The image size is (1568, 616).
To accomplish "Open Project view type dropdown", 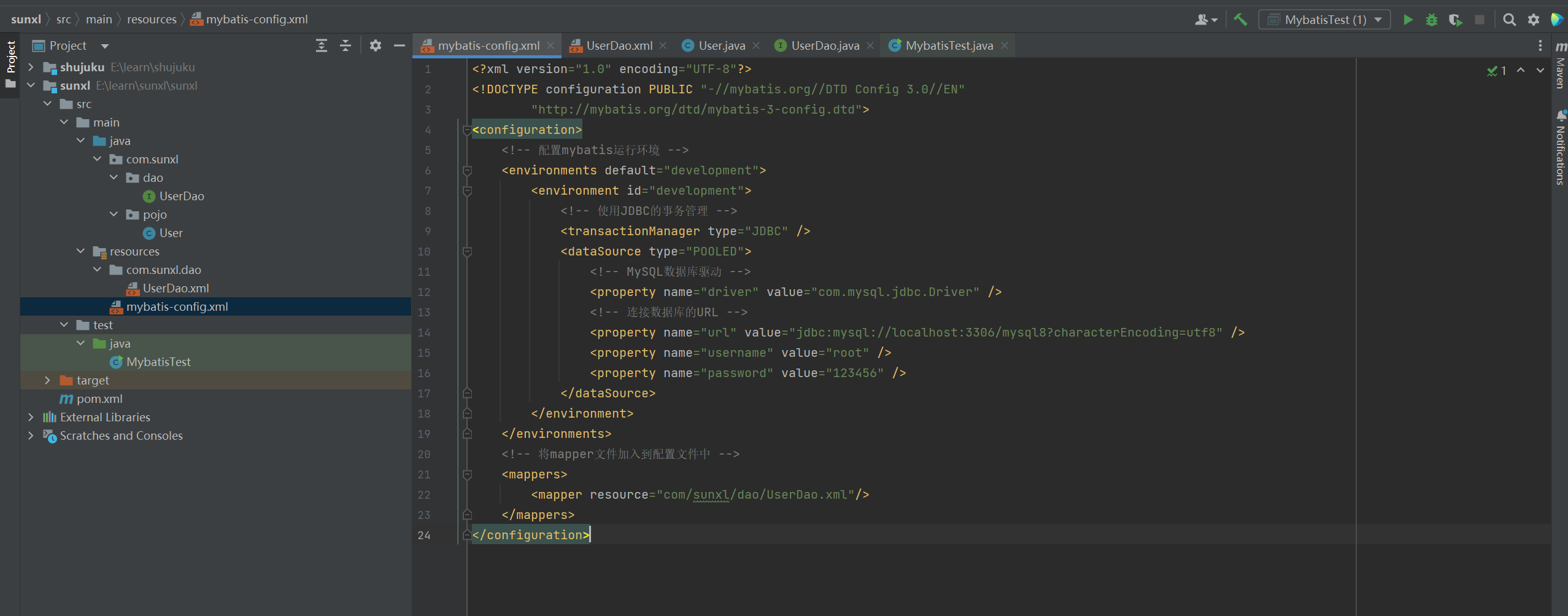I will 105,46.
